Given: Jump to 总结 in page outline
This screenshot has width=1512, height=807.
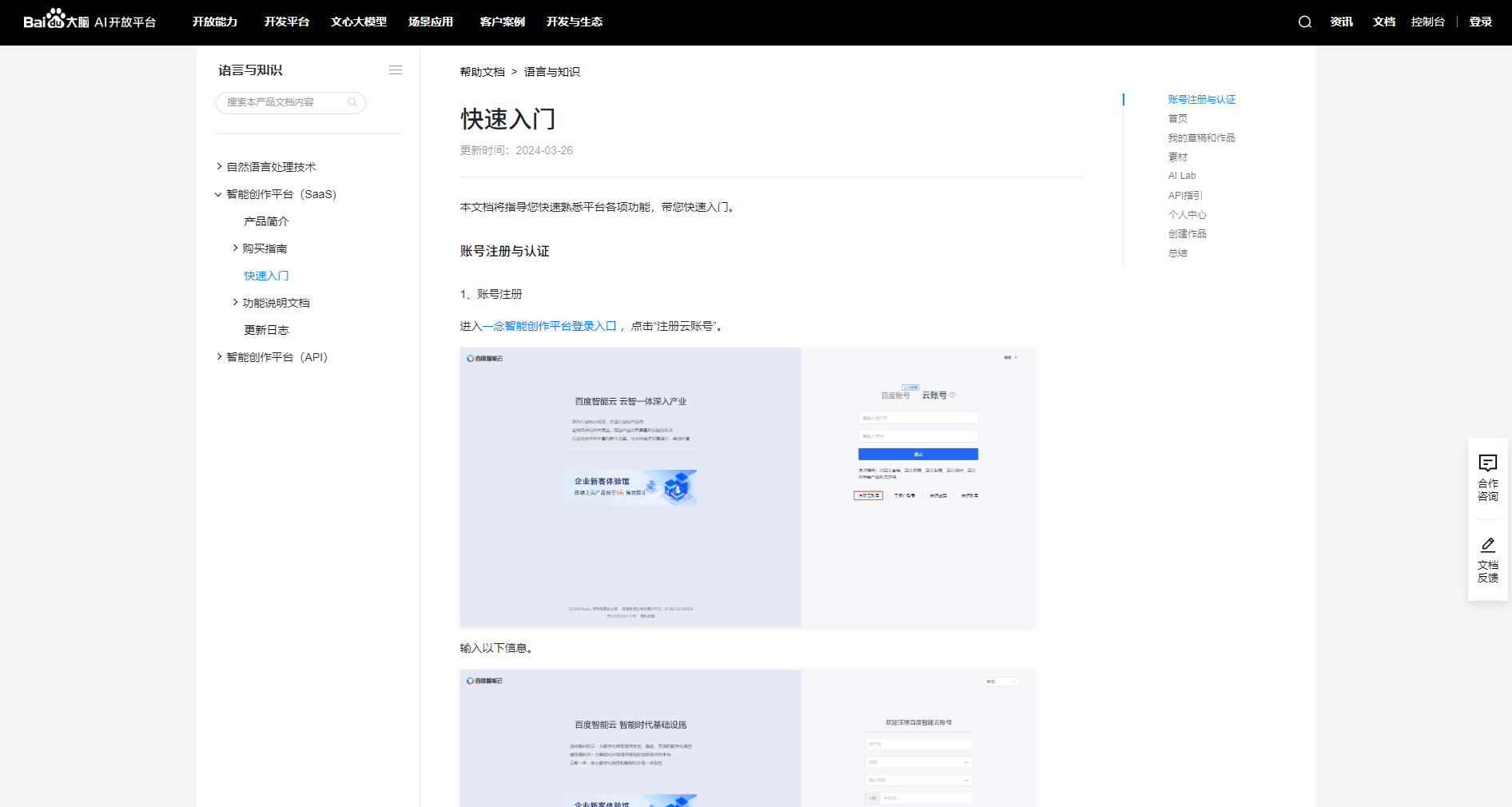Looking at the screenshot, I should click(x=1178, y=253).
